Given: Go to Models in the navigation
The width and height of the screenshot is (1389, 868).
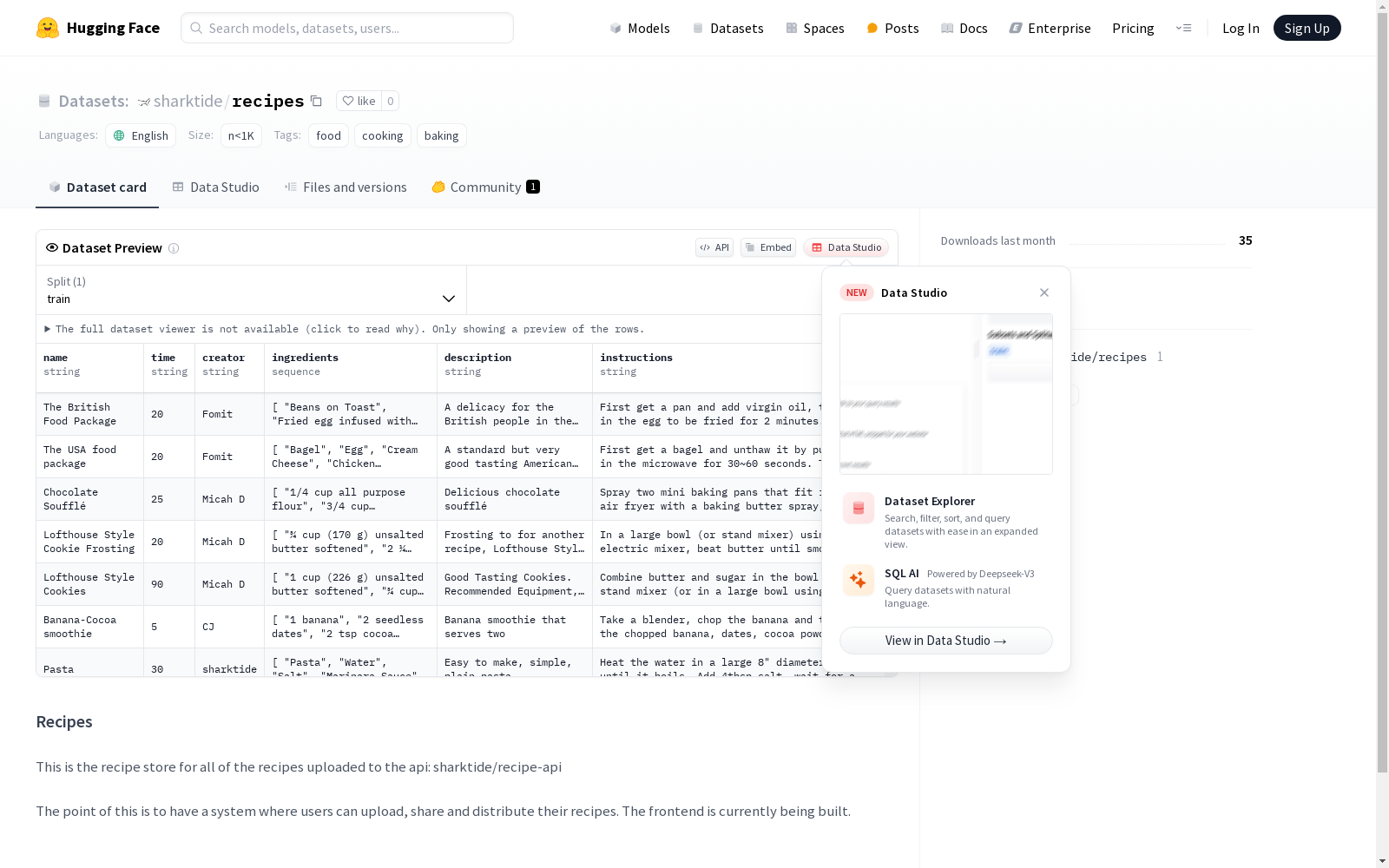Looking at the screenshot, I should [640, 28].
